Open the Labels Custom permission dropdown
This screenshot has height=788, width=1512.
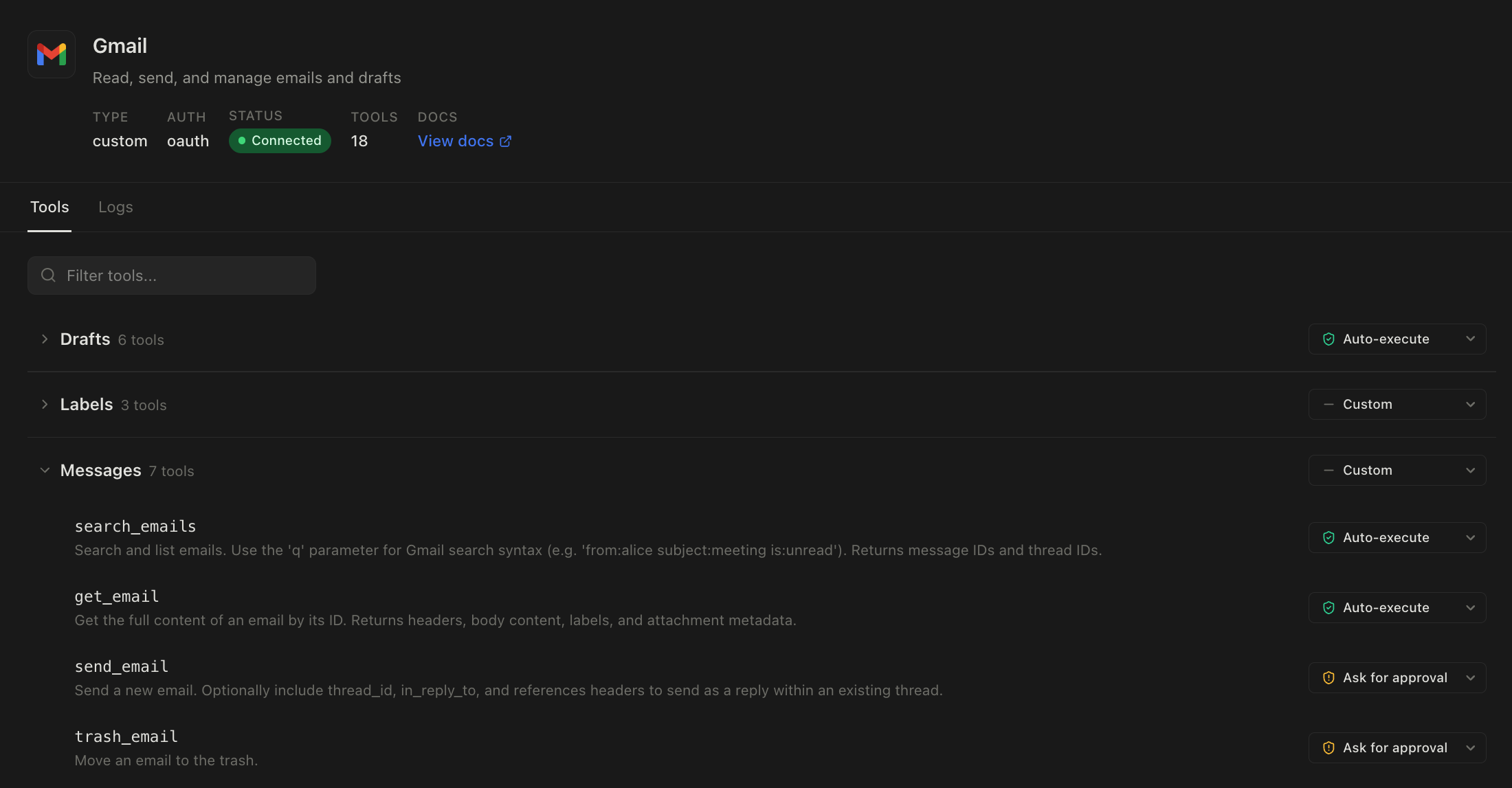coord(1397,405)
